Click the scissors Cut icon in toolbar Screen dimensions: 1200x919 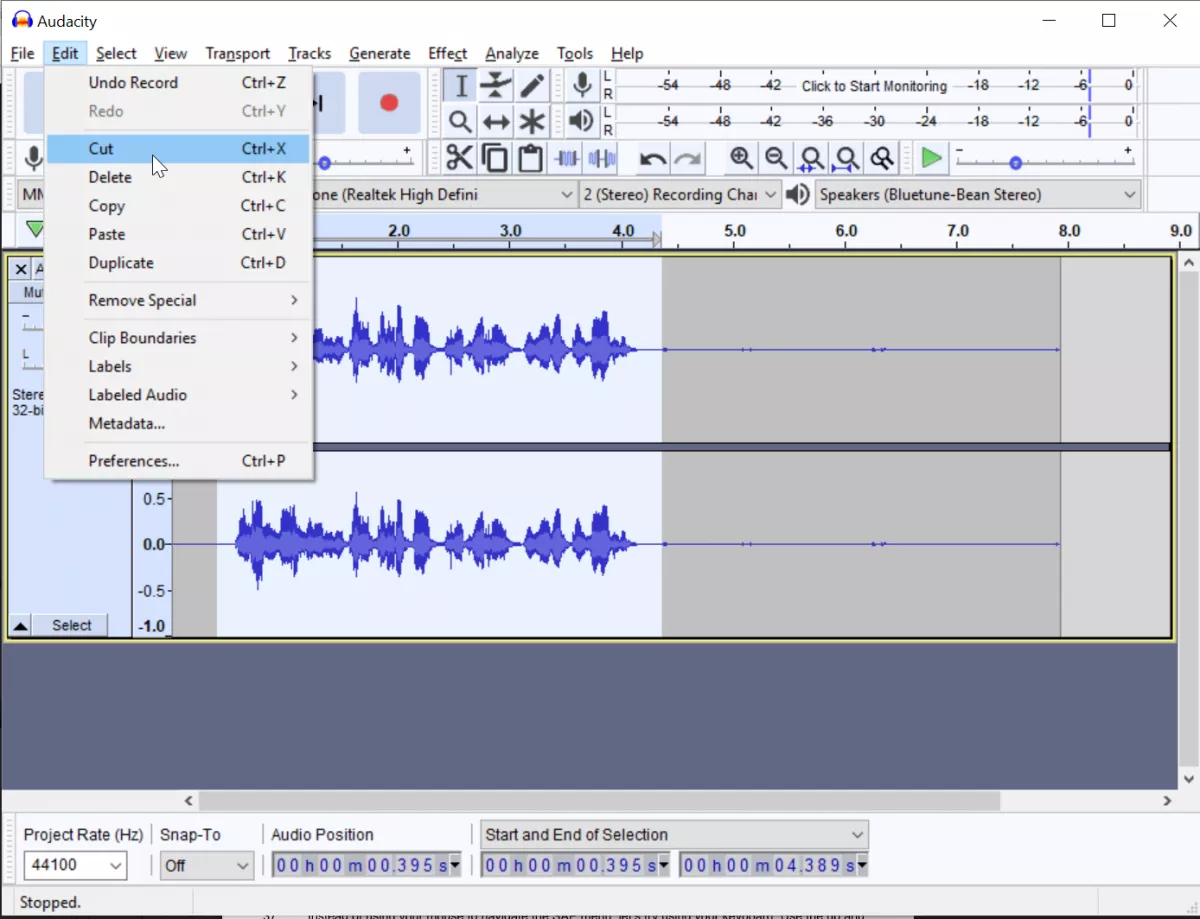coord(459,158)
